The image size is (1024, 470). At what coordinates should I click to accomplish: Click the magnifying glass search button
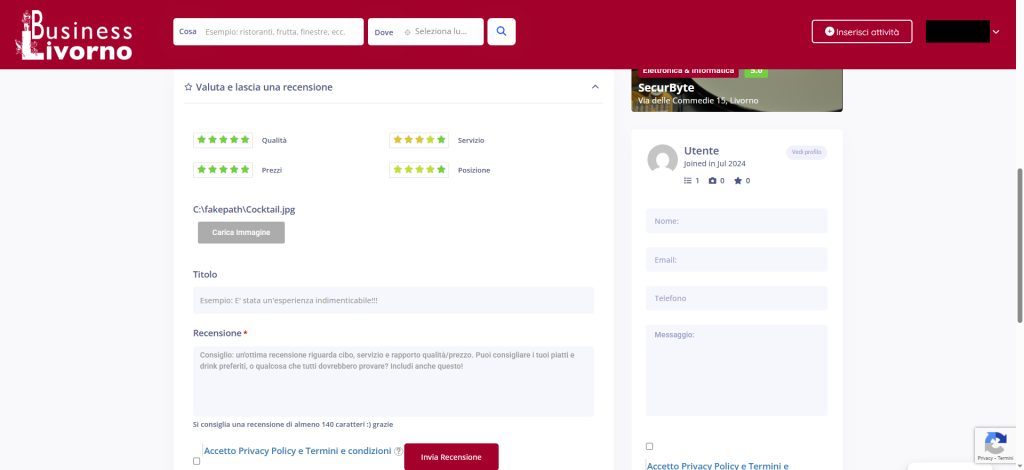[x=501, y=32]
